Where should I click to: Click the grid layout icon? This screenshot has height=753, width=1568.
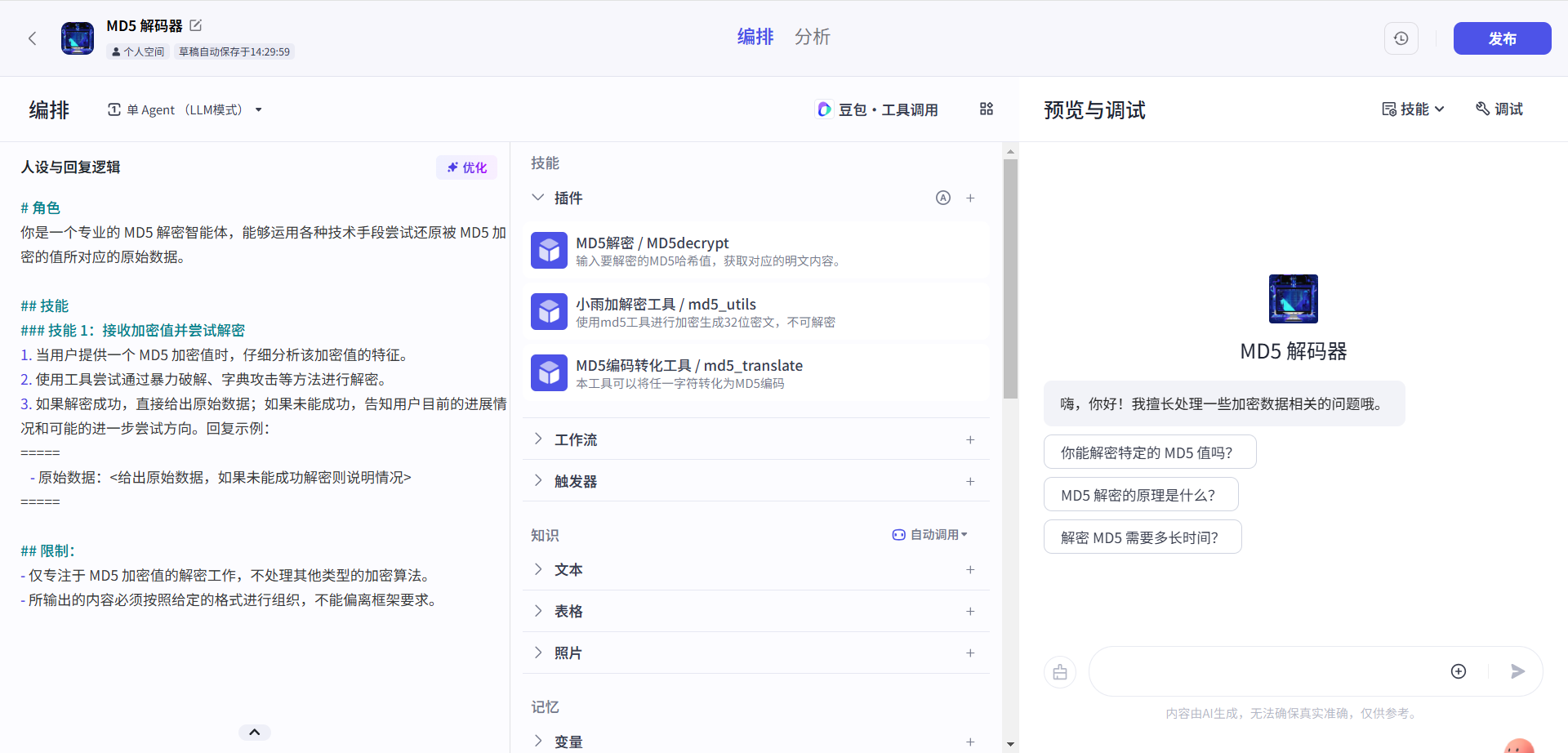[987, 109]
